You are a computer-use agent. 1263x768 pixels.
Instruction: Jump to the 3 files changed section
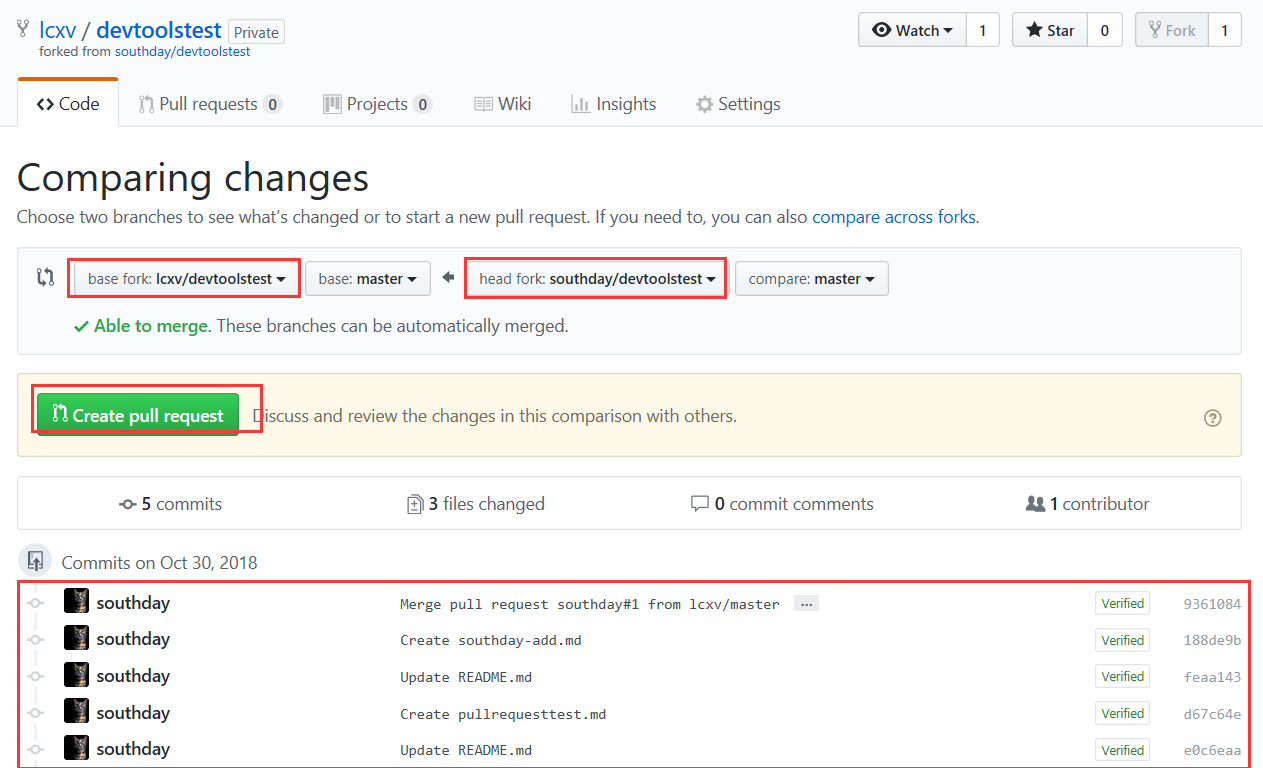(475, 504)
